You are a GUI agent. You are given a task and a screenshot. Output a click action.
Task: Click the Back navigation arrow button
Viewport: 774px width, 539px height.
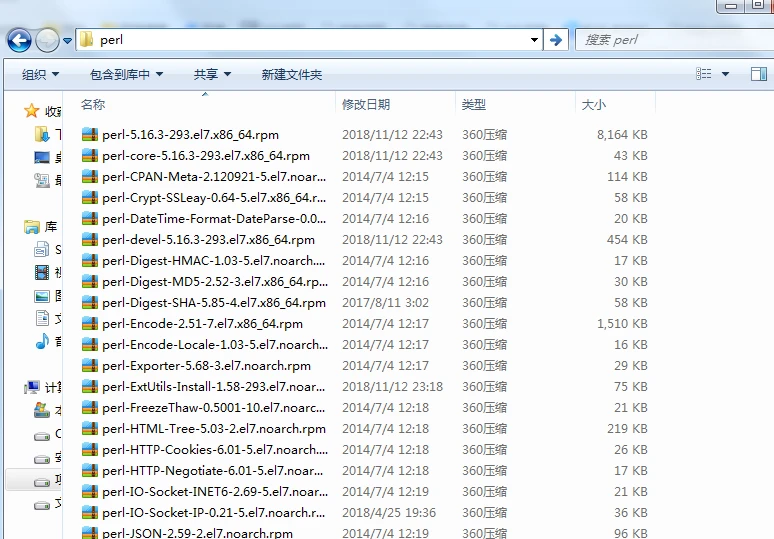[19, 40]
